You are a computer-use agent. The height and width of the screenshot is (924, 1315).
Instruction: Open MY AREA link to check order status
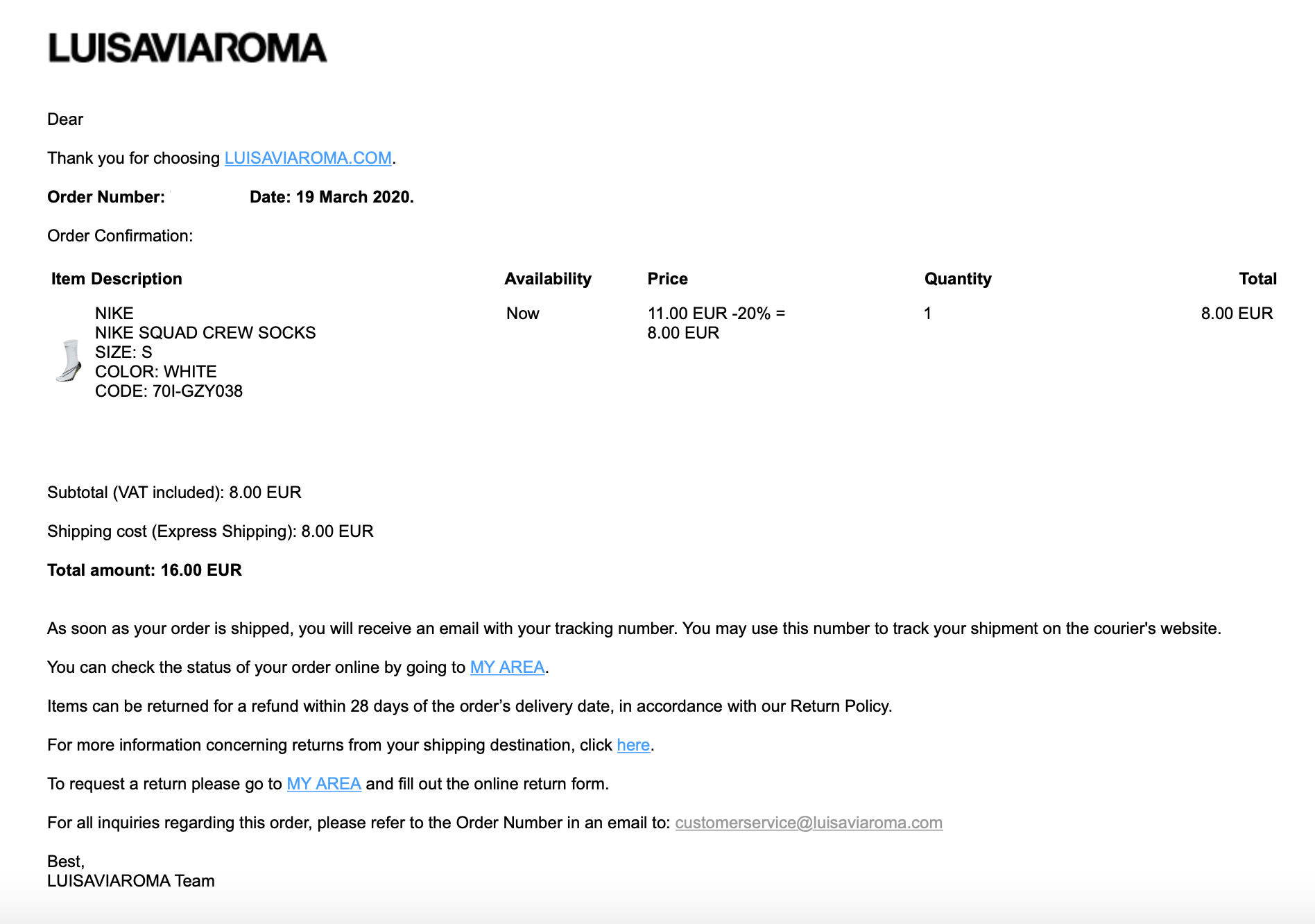pyautogui.click(x=507, y=667)
